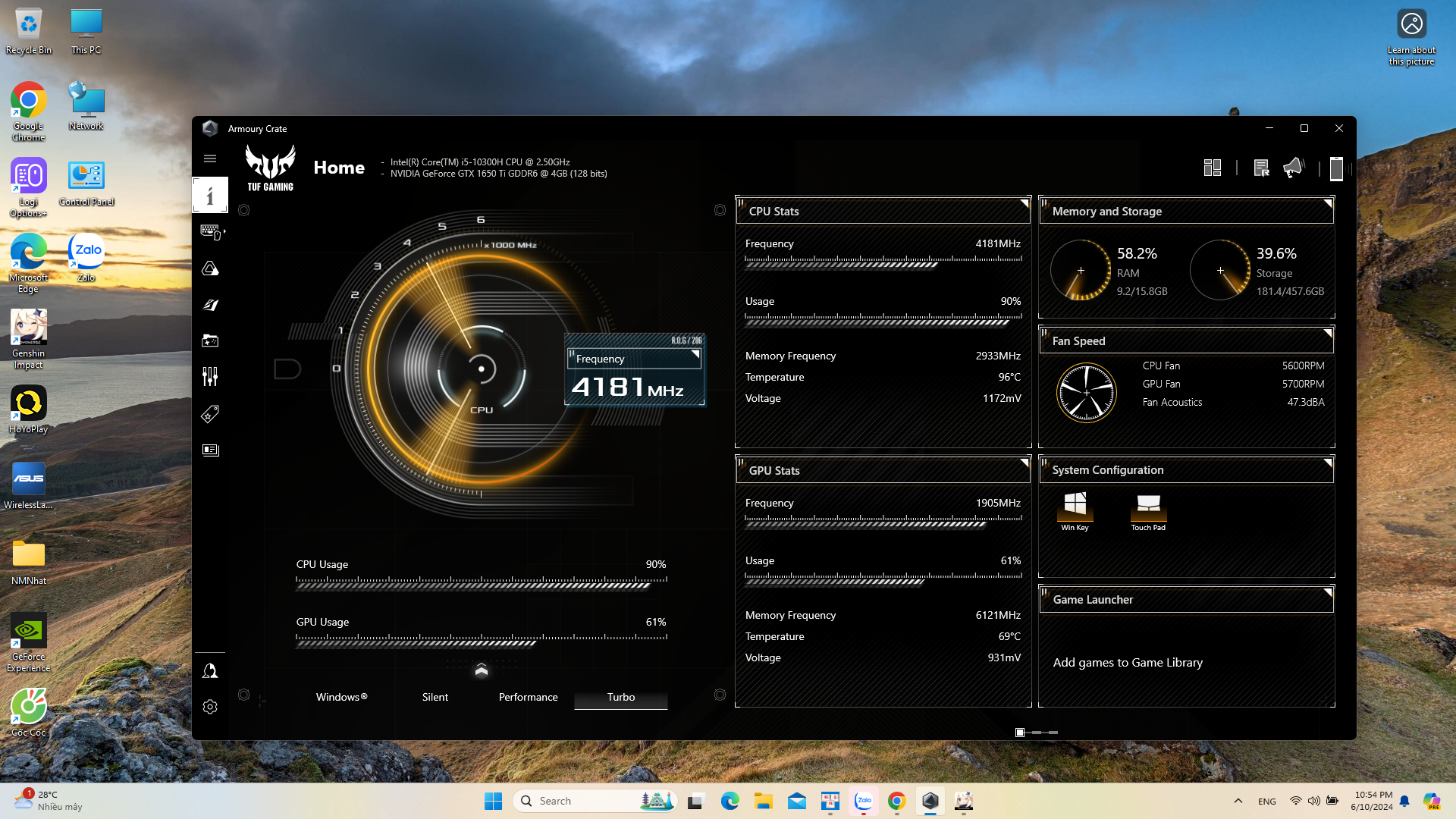
Task: Open Featured deals tag icon in sidebar
Action: [210, 413]
